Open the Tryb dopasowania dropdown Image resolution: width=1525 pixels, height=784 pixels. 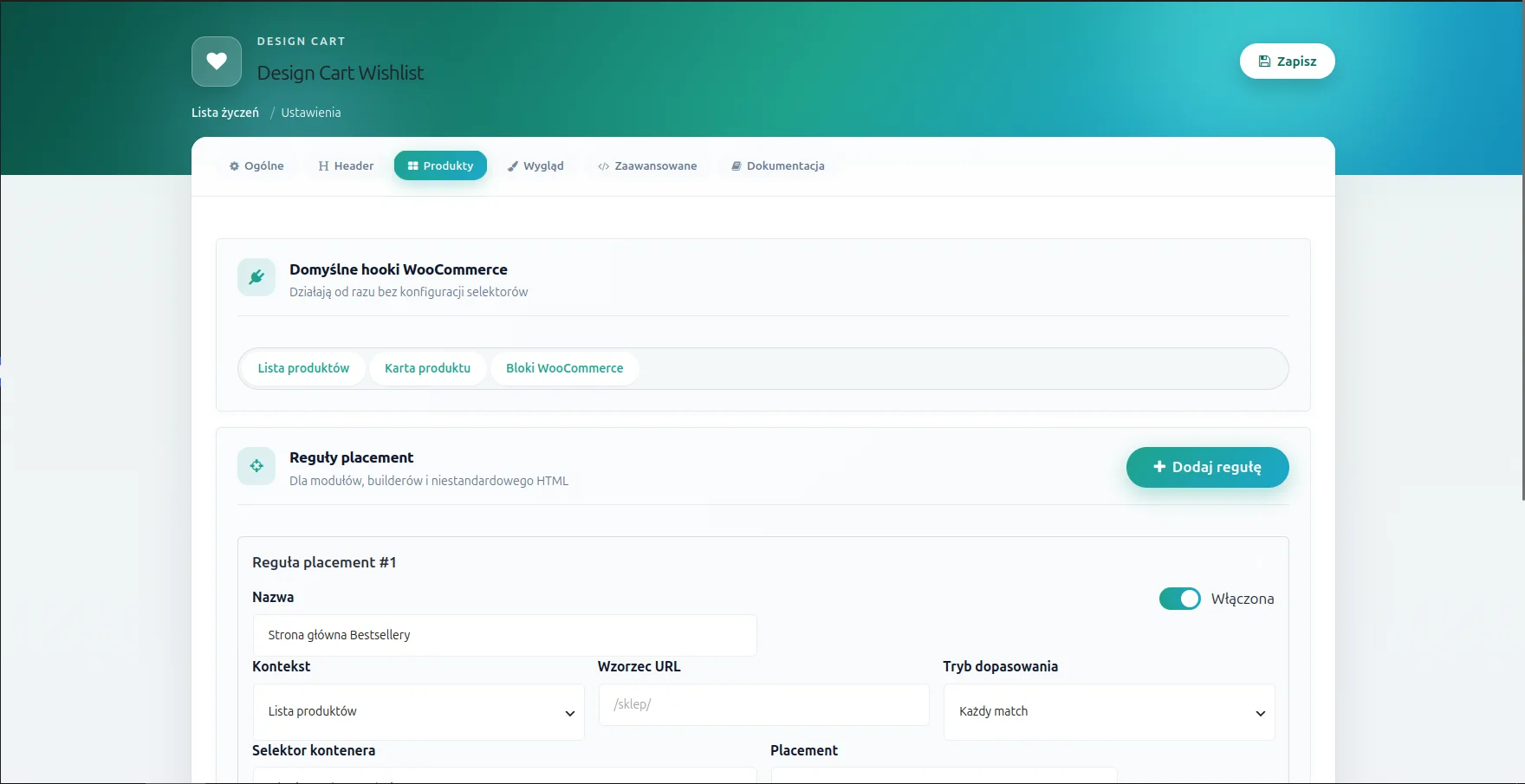coord(1109,712)
